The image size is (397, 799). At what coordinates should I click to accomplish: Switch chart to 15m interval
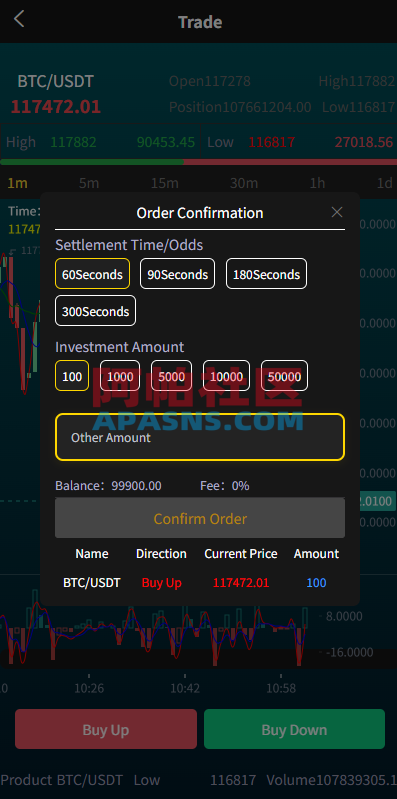(x=164, y=183)
